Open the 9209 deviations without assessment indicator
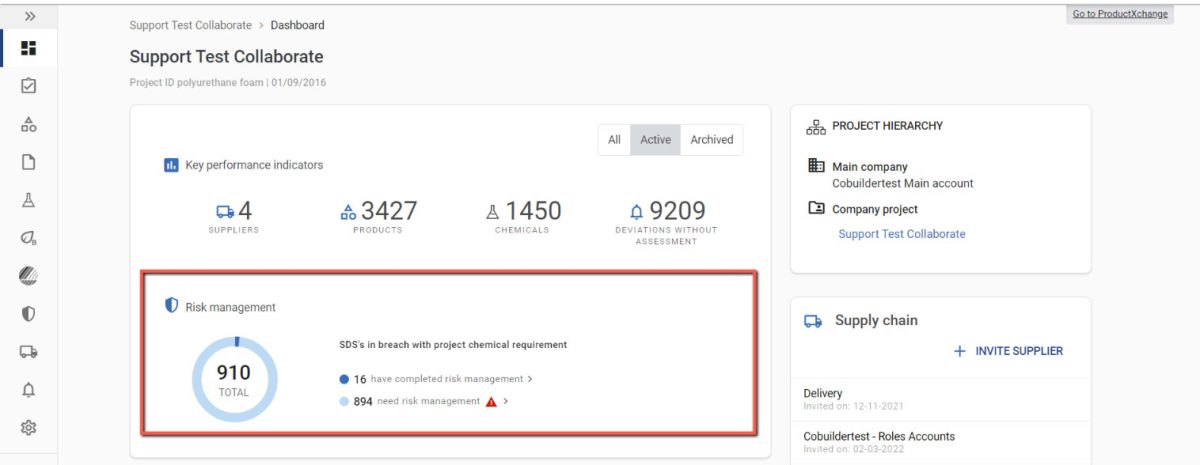This screenshot has height=465, width=1200. coord(666,222)
